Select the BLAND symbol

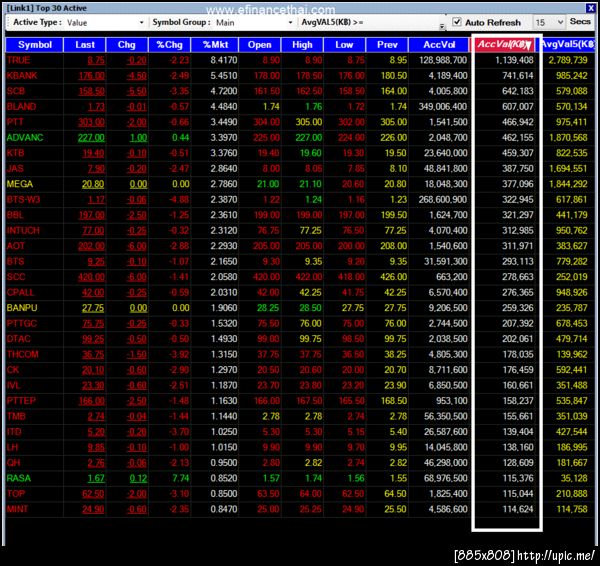coord(21,106)
